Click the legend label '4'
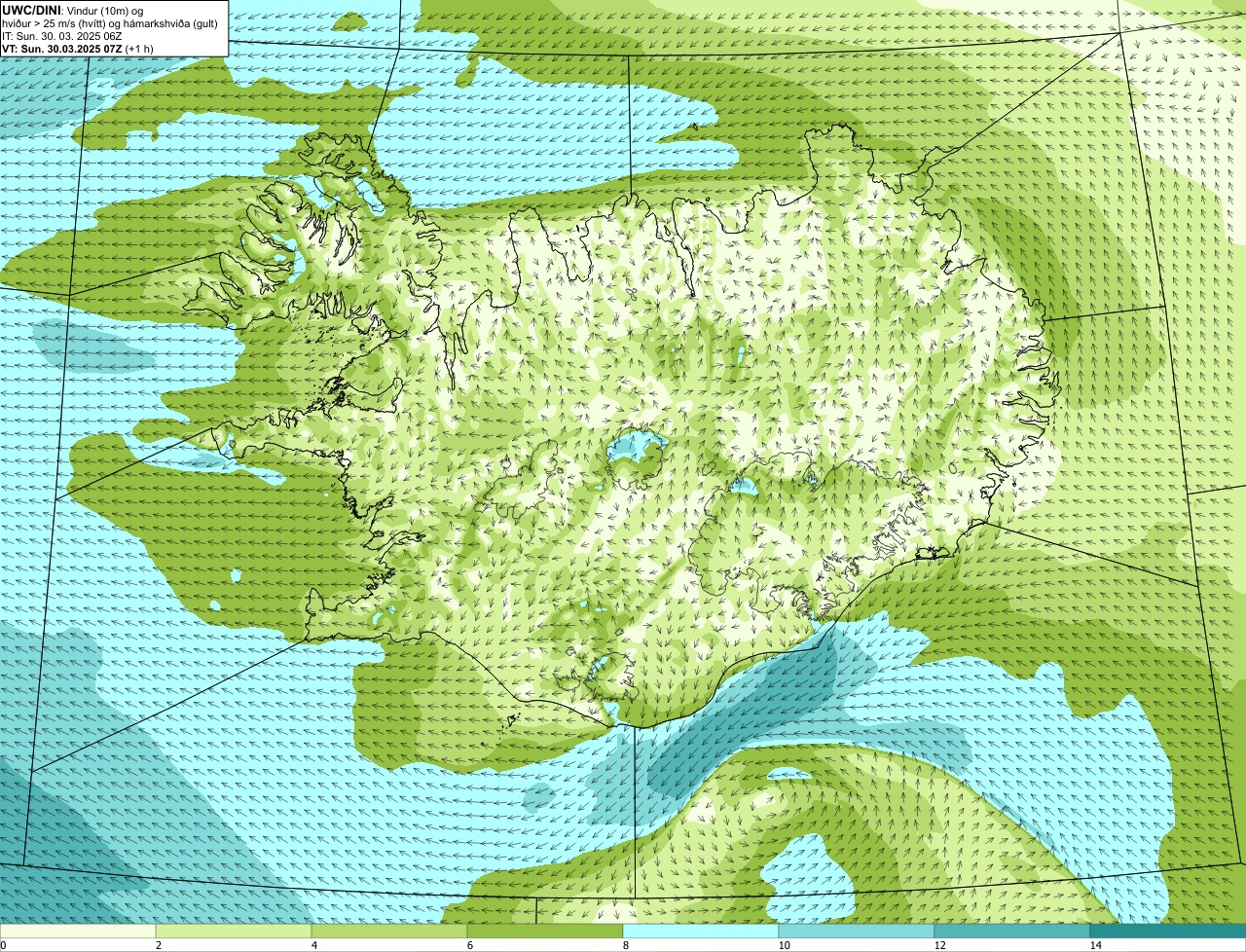 click(x=313, y=945)
